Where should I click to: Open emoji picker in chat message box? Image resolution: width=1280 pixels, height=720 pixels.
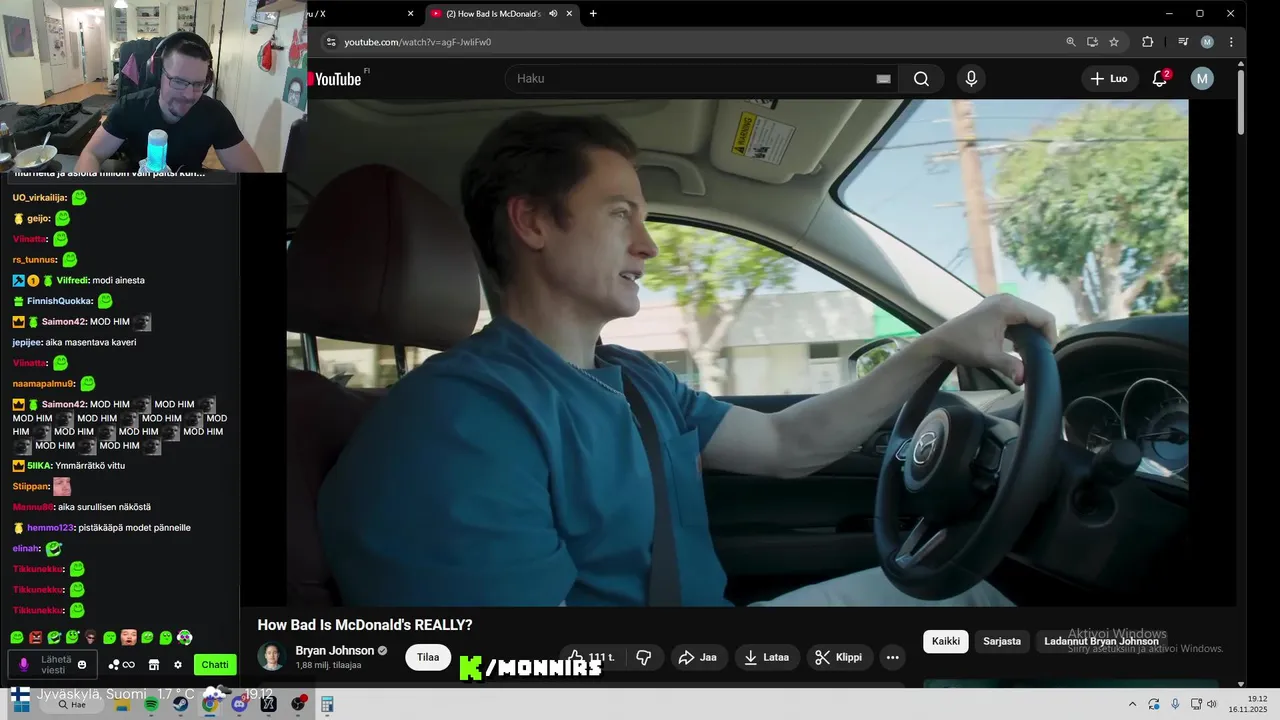82,665
